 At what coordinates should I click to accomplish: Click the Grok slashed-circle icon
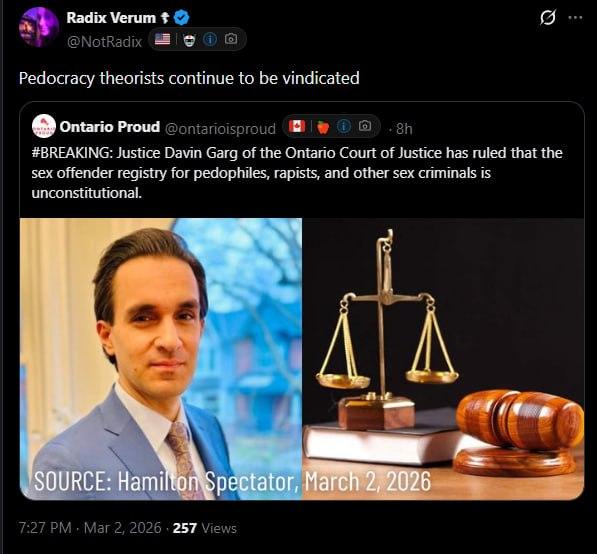[548, 18]
